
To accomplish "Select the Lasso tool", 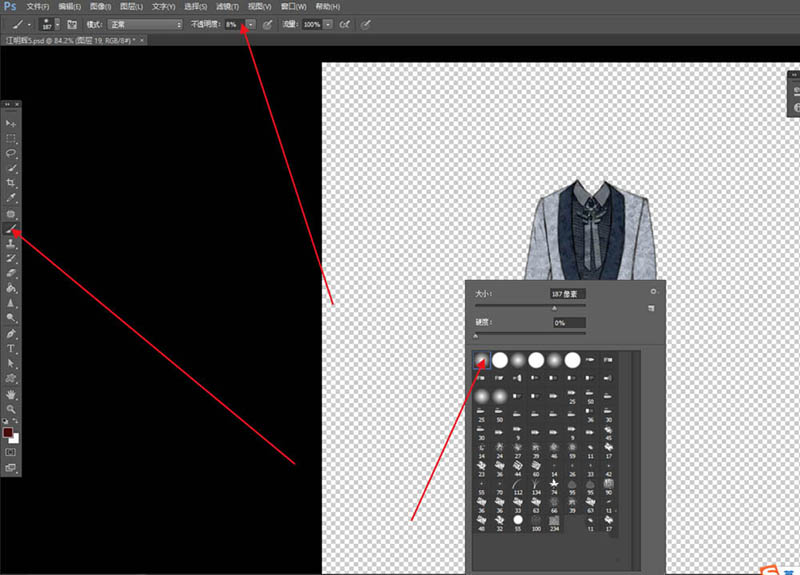I will pyautogui.click(x=12, y=154).
